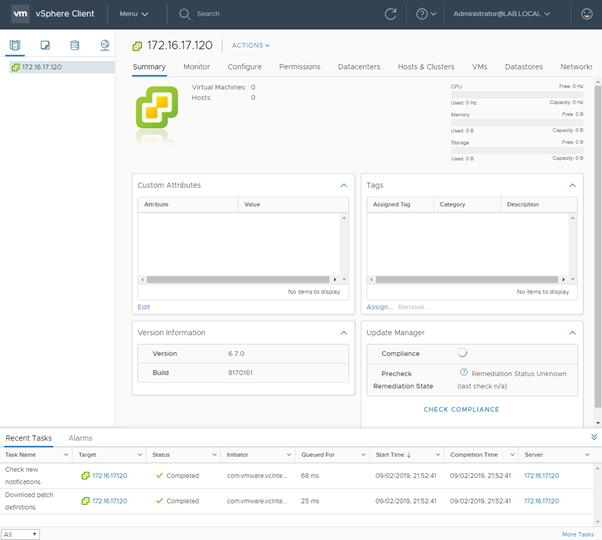This screenshot has height=540, width=602.
Task: Click the Custom Attributes horizontal scrollbar
Action: click(x=238, y=279)
